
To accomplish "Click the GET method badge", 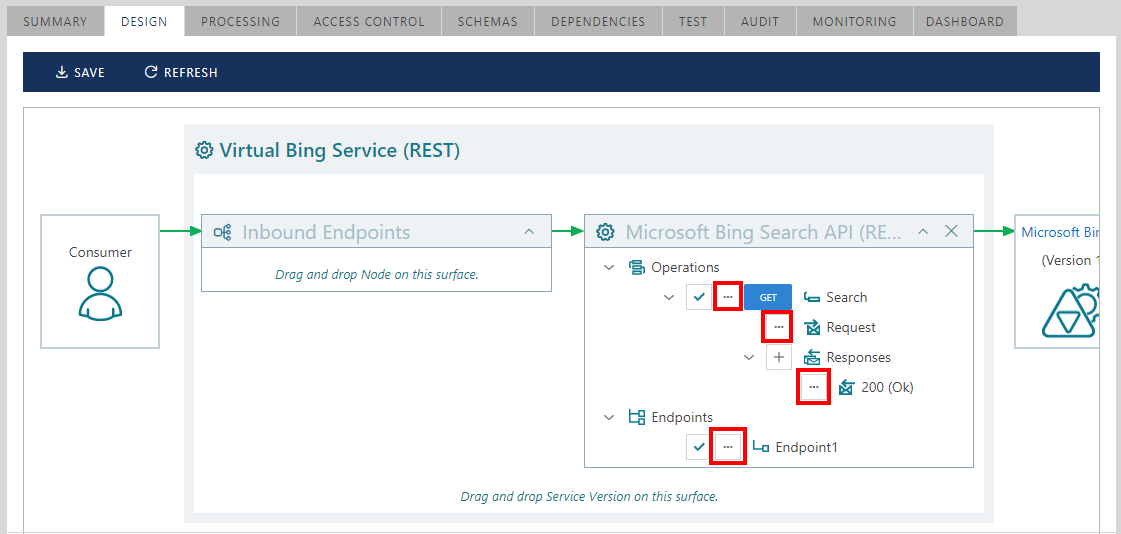I will point(768,297).
